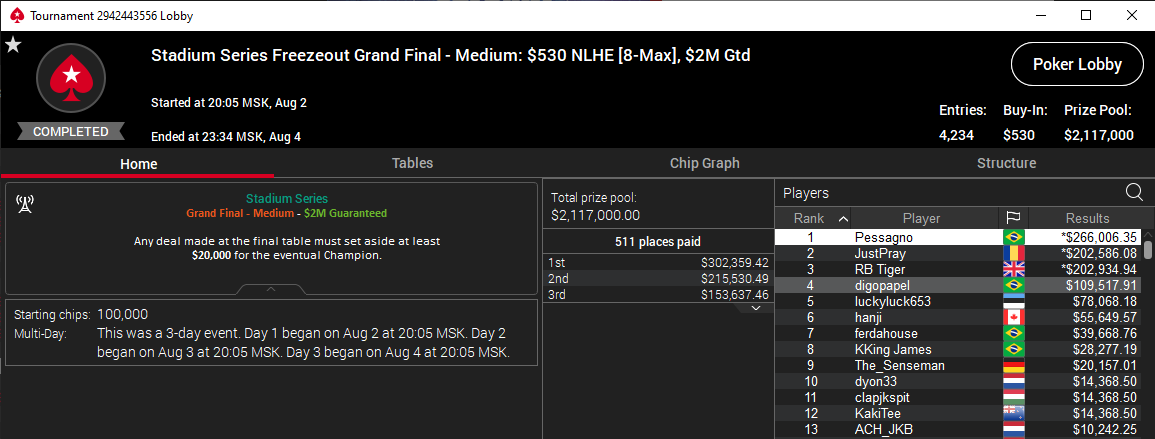Open player search magnifier icon
1155x439 pixels.
1134,193
